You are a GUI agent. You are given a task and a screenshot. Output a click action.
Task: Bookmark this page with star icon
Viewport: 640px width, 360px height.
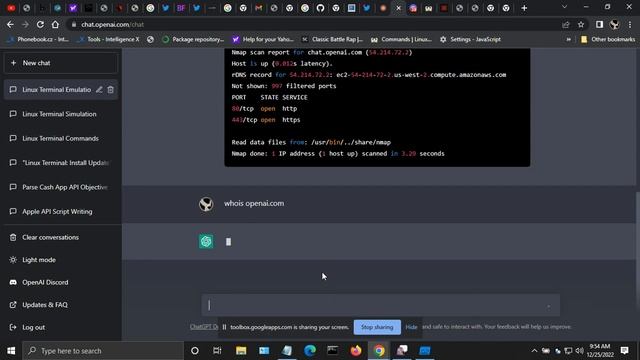point(581,25)
